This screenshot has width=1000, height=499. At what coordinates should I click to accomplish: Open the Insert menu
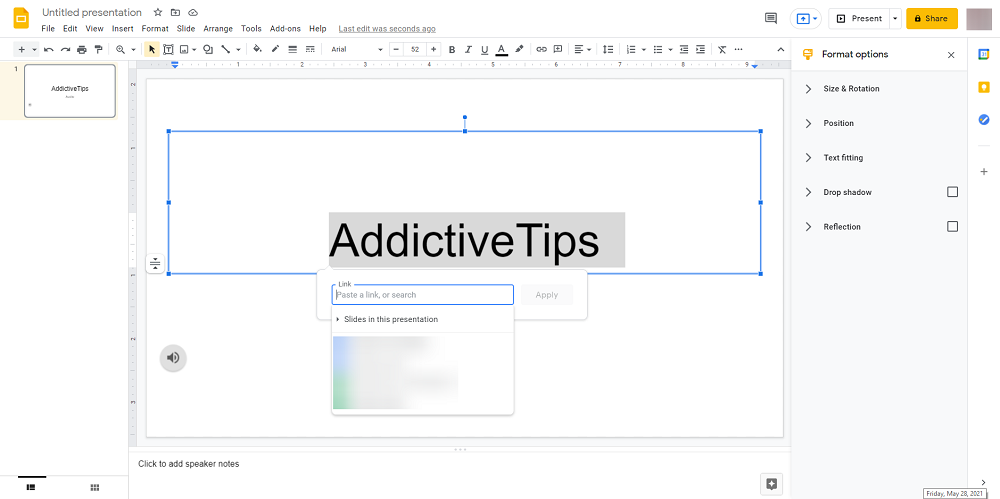coord(122,29)
